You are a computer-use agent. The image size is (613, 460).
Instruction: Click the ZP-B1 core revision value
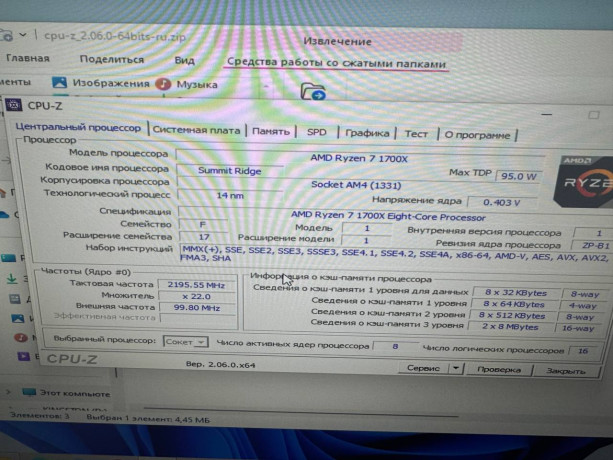point(595,245)
